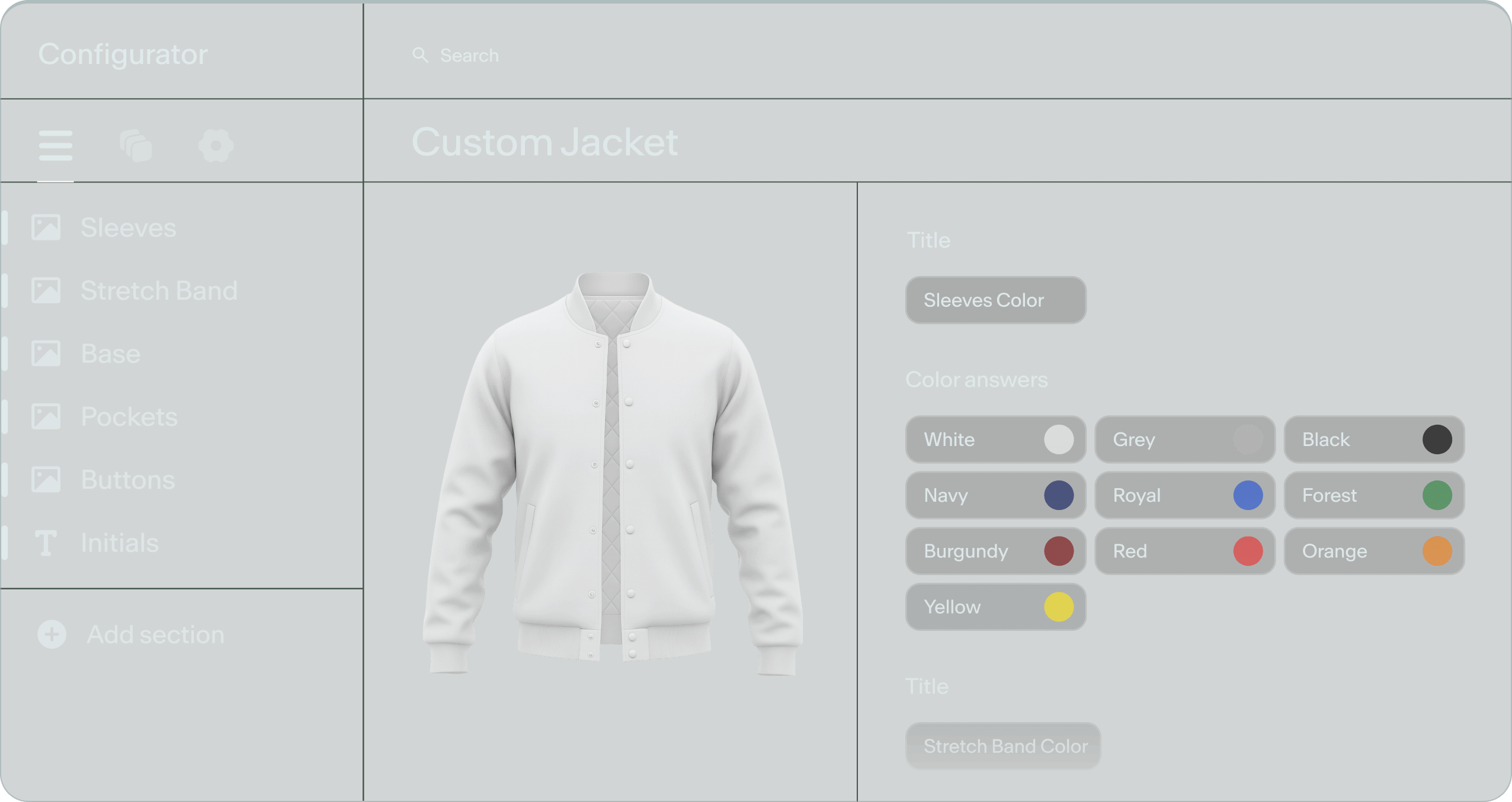This screenshot has width=1512, height=802.
Task: Click the jacket preview image
Action: [613, 474]
